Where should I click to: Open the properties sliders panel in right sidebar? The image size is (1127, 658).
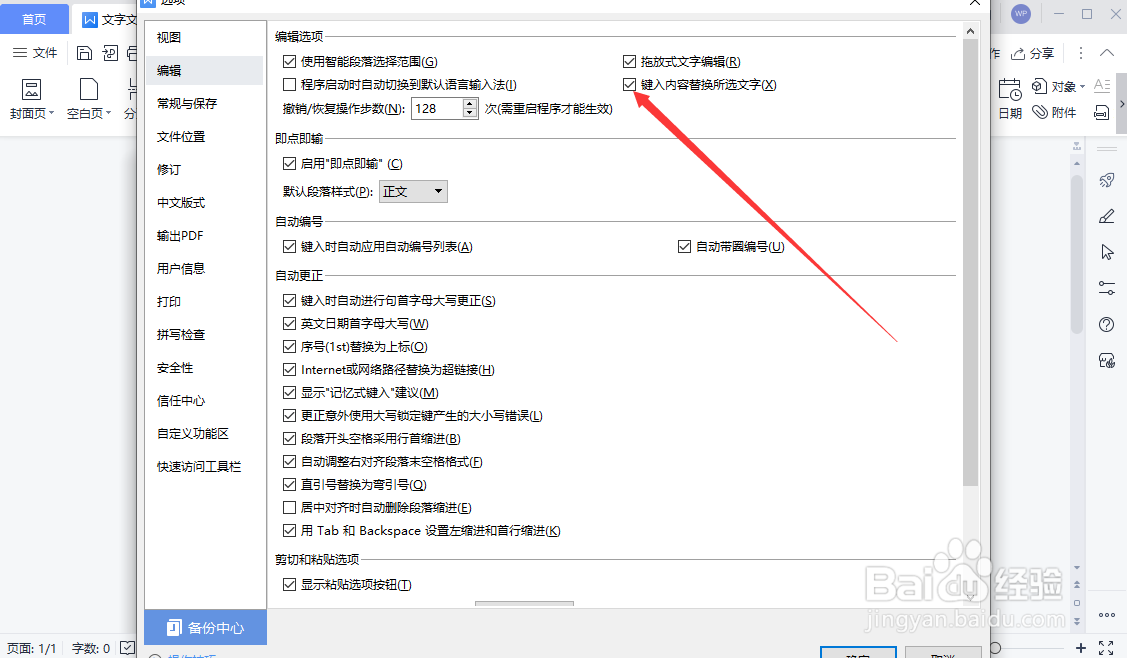pyautogui.click(x=1106, y=287)
